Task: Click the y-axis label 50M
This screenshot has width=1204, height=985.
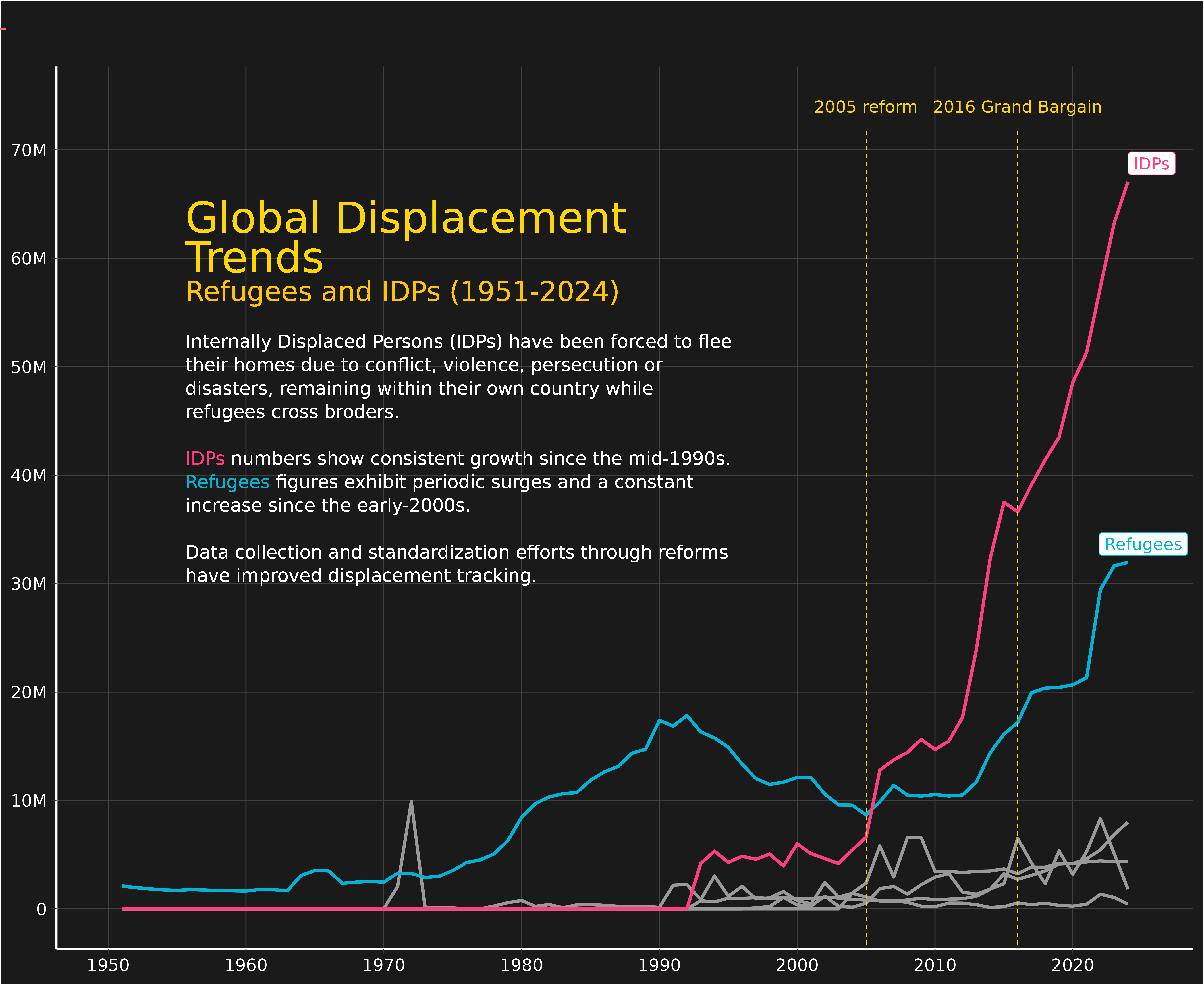Action: coord(29,367)
